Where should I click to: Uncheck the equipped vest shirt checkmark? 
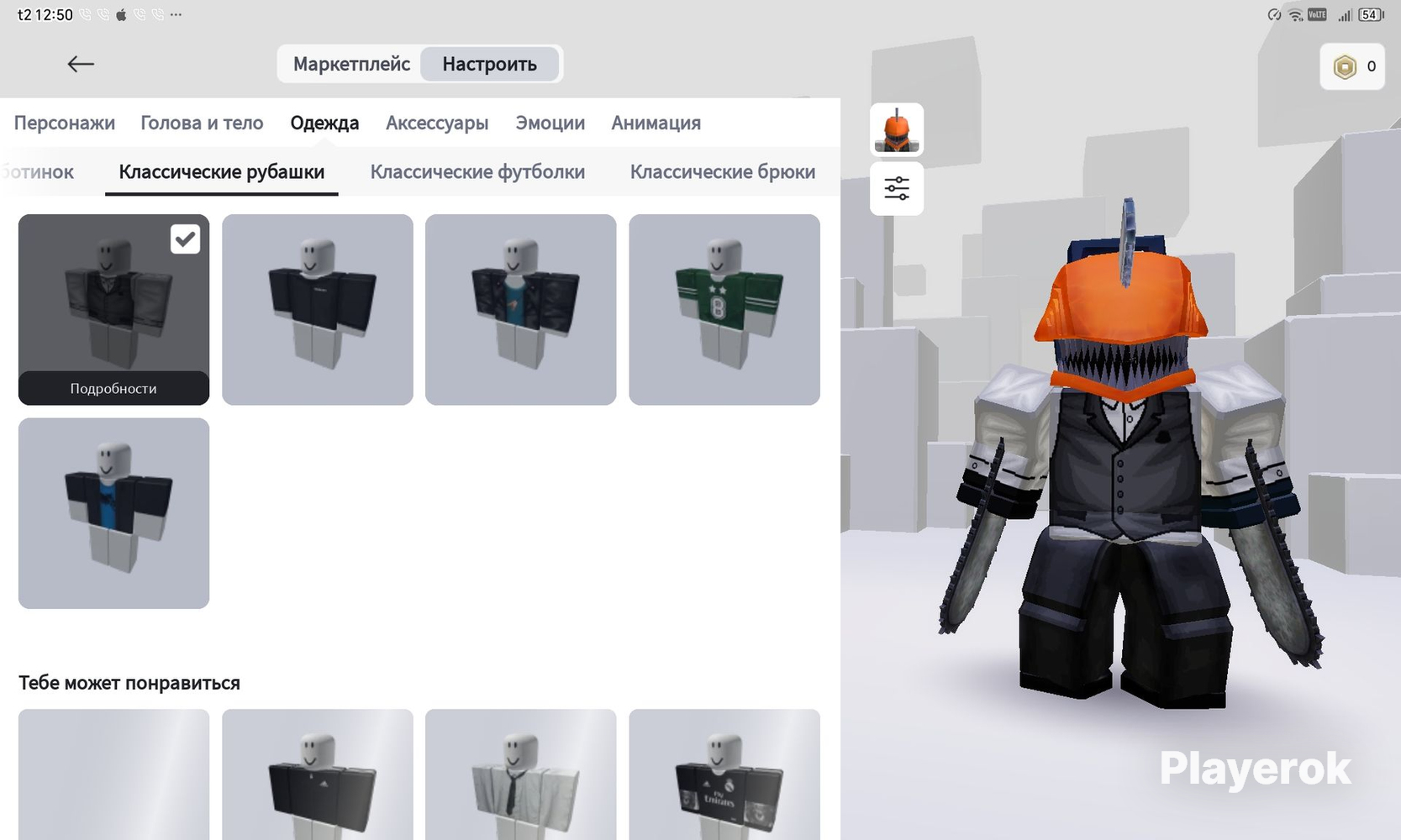tap(185, 239)
